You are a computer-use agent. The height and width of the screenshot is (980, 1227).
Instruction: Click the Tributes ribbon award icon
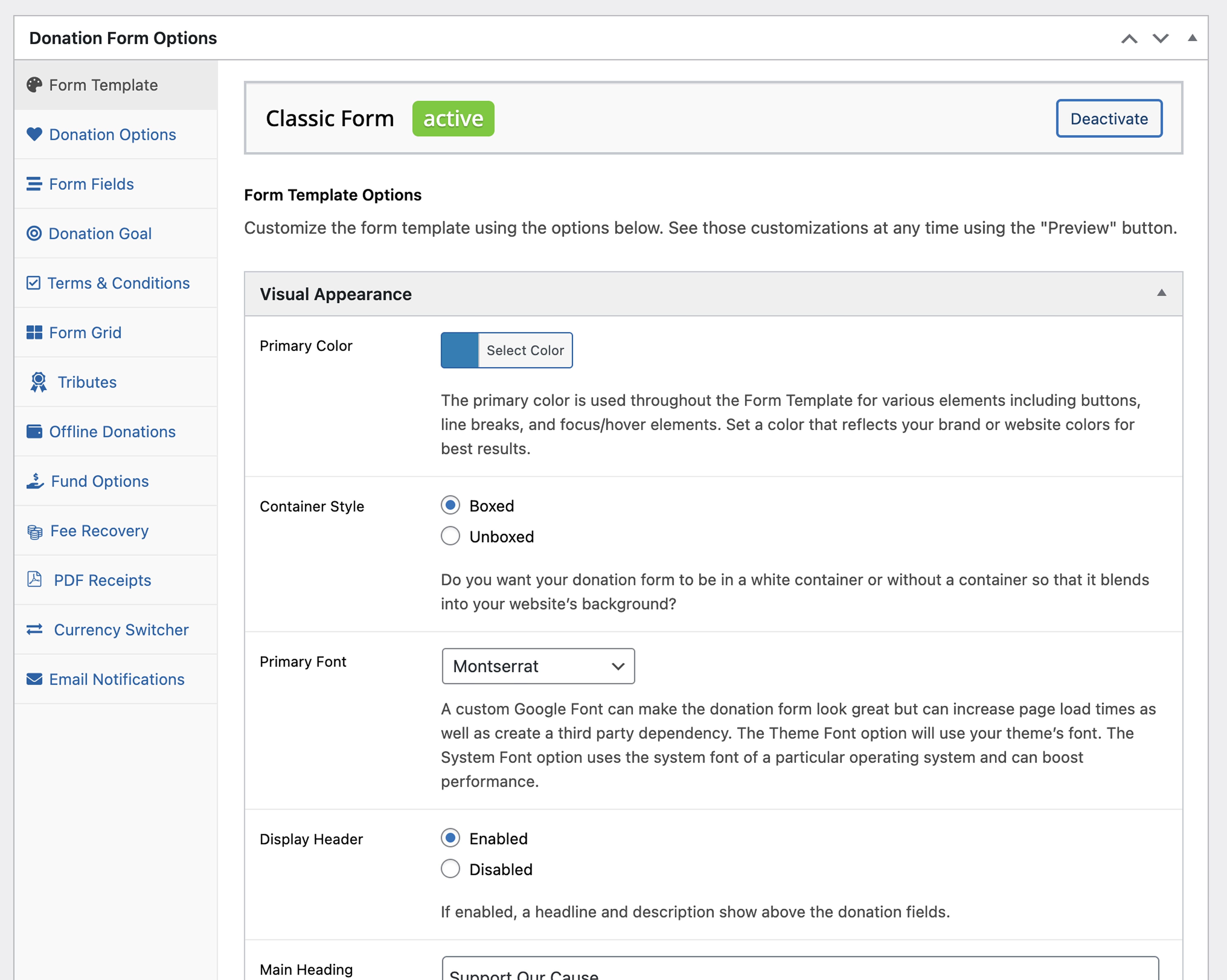38,382
